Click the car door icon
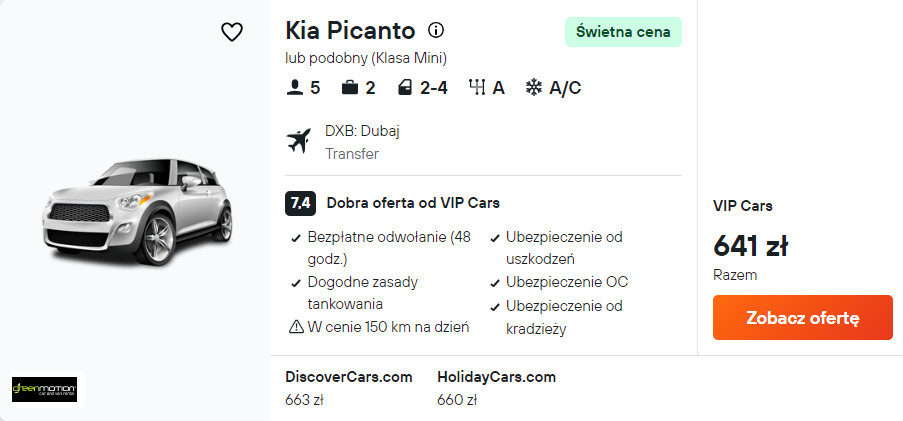903x421 pixels. pos(405,88)
